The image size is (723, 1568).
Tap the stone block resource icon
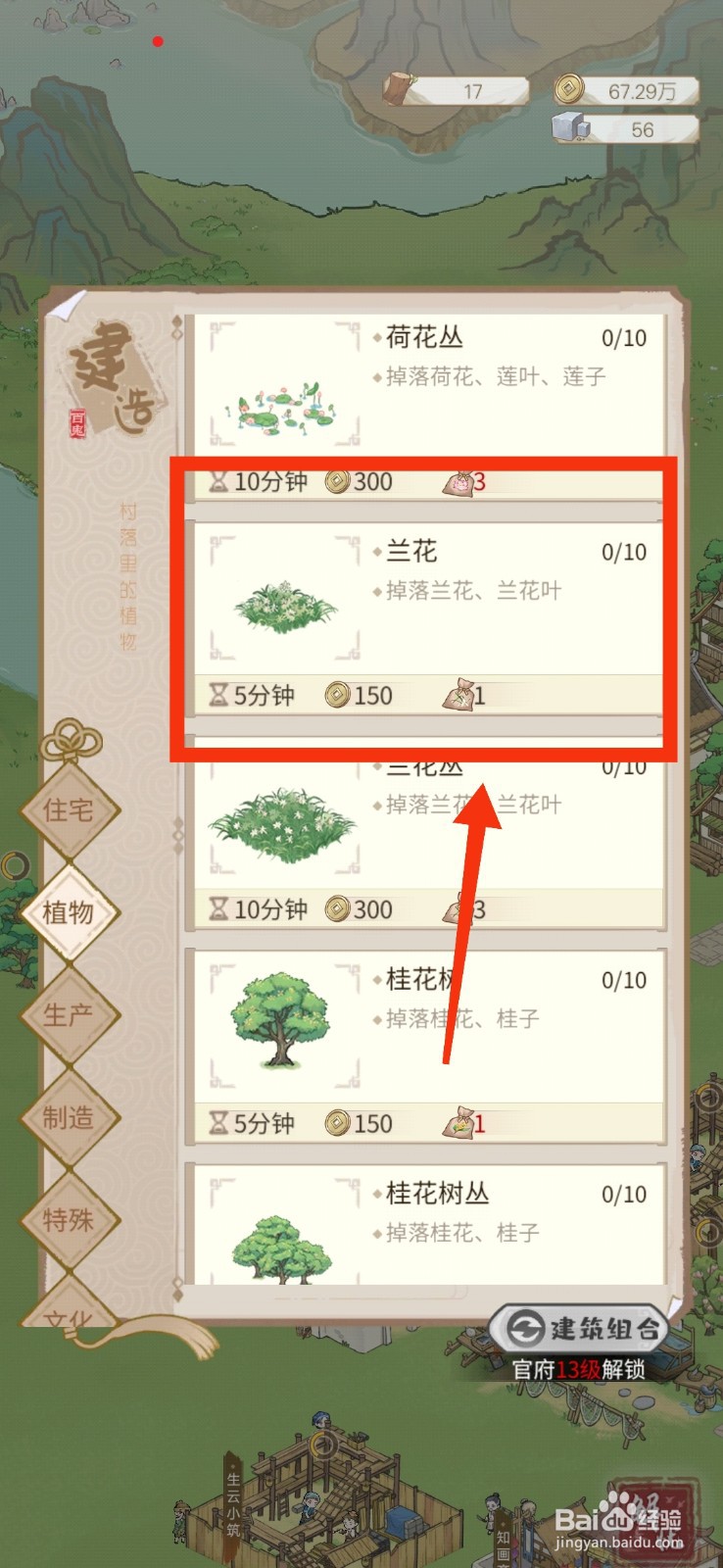click(569, 127)
